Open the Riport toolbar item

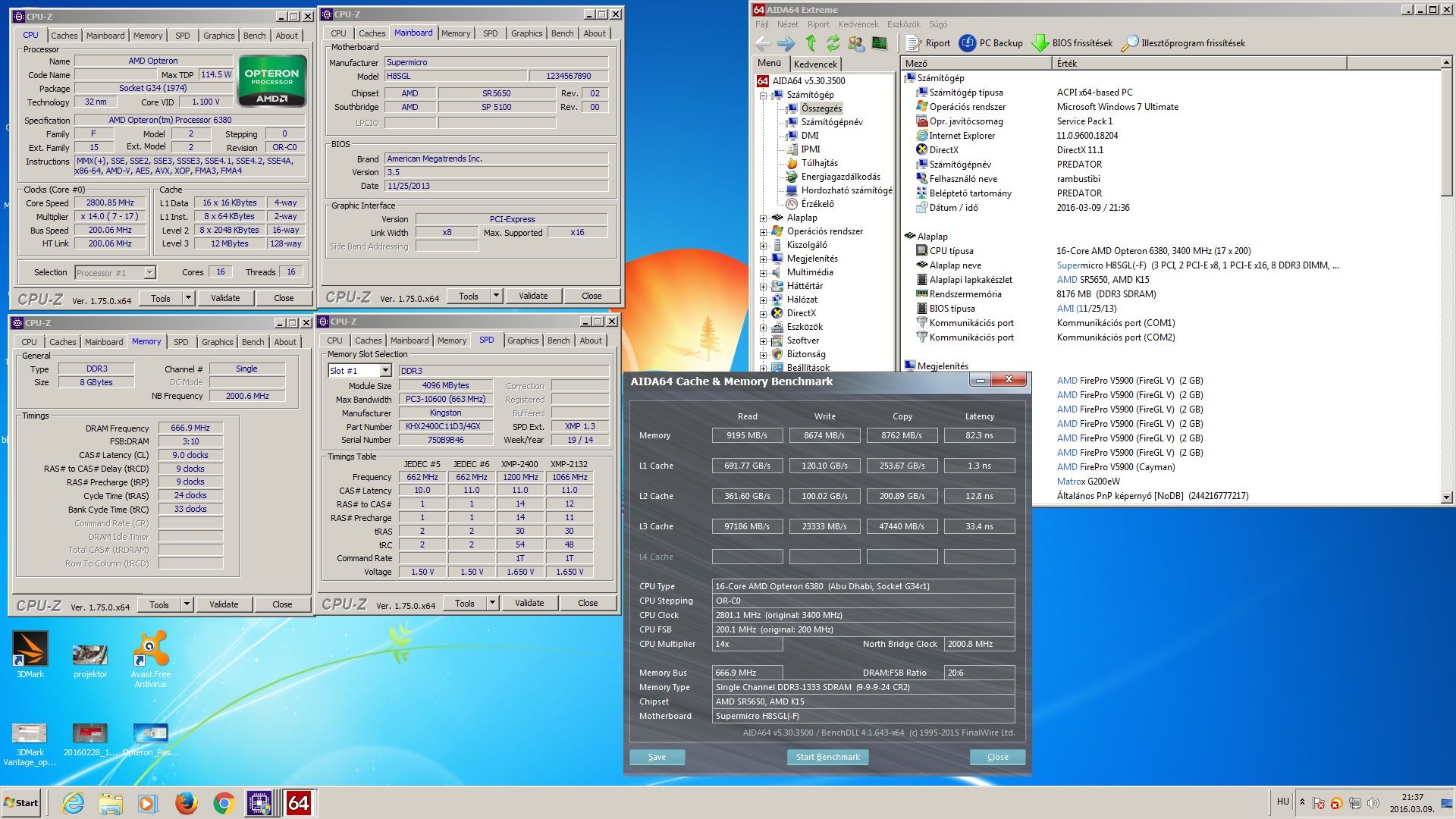click(x=928, y=43)
